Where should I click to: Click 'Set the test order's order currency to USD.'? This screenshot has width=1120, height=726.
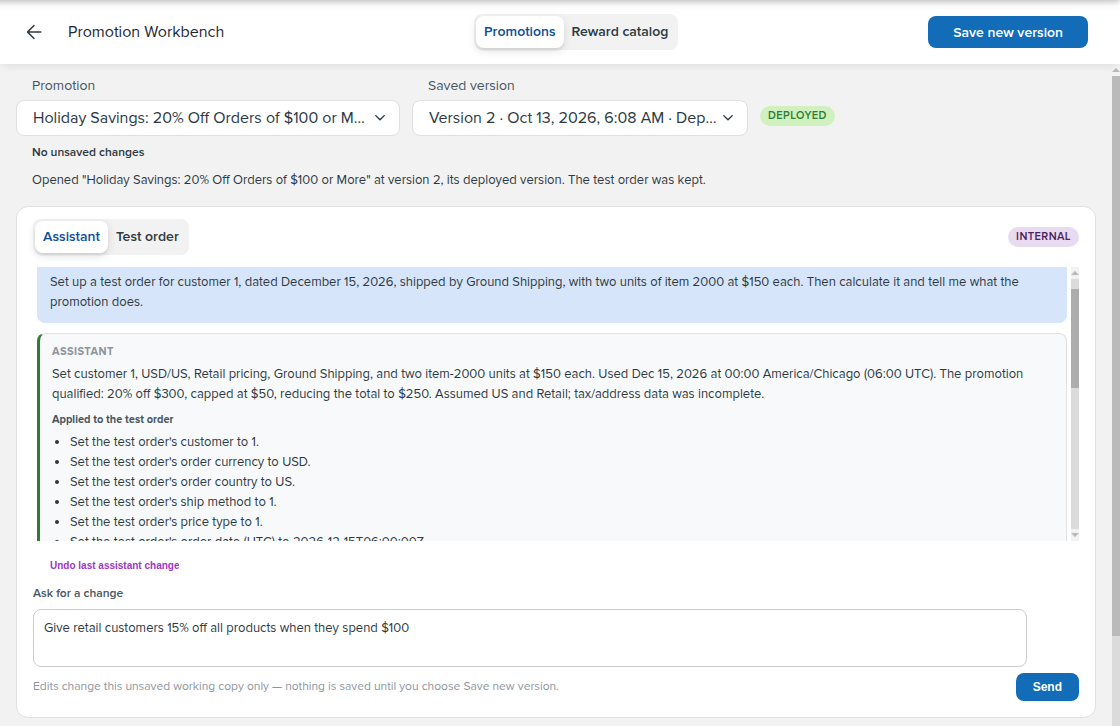pos(190,462)
